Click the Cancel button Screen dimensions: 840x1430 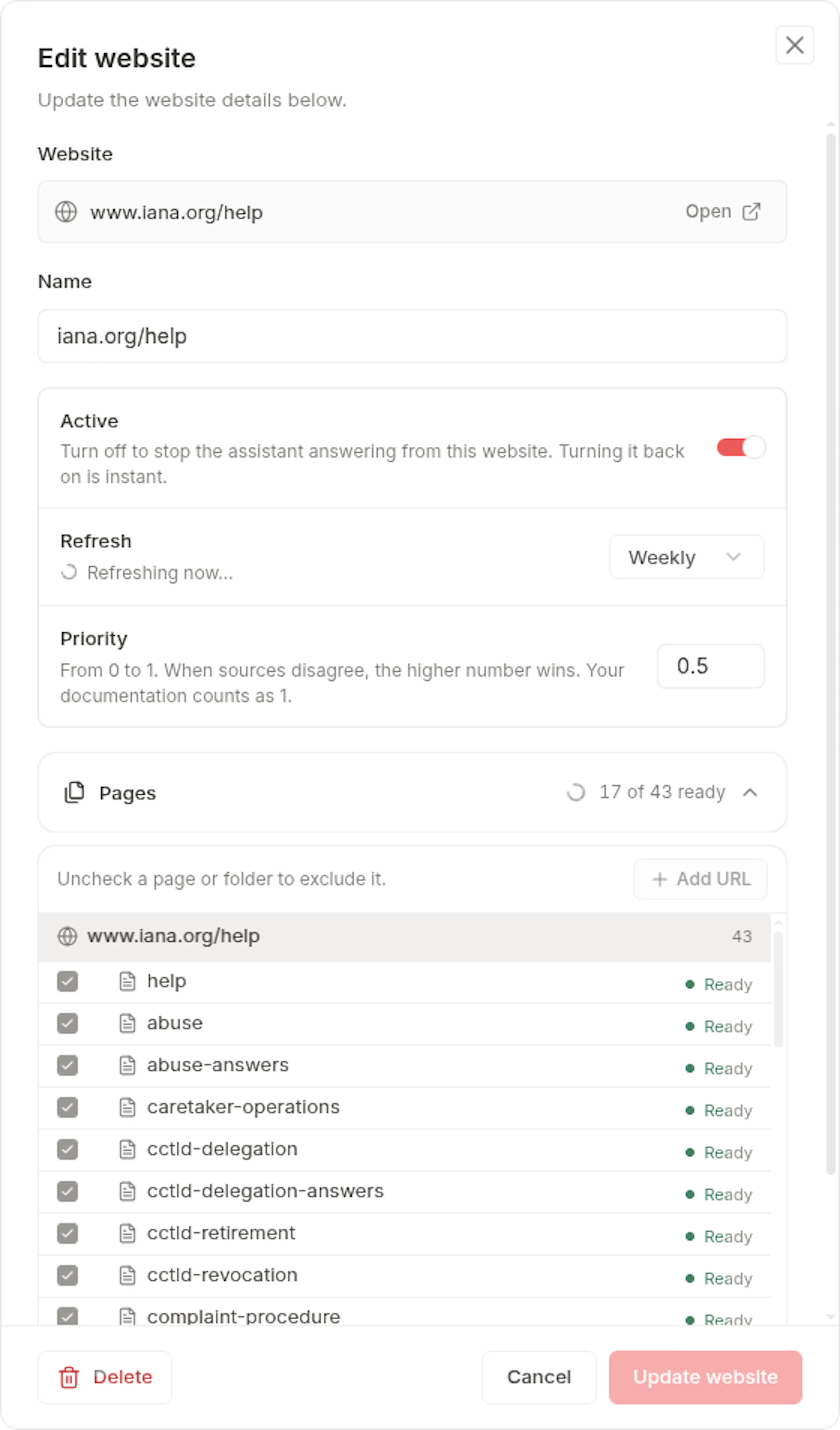point(539,1377)
